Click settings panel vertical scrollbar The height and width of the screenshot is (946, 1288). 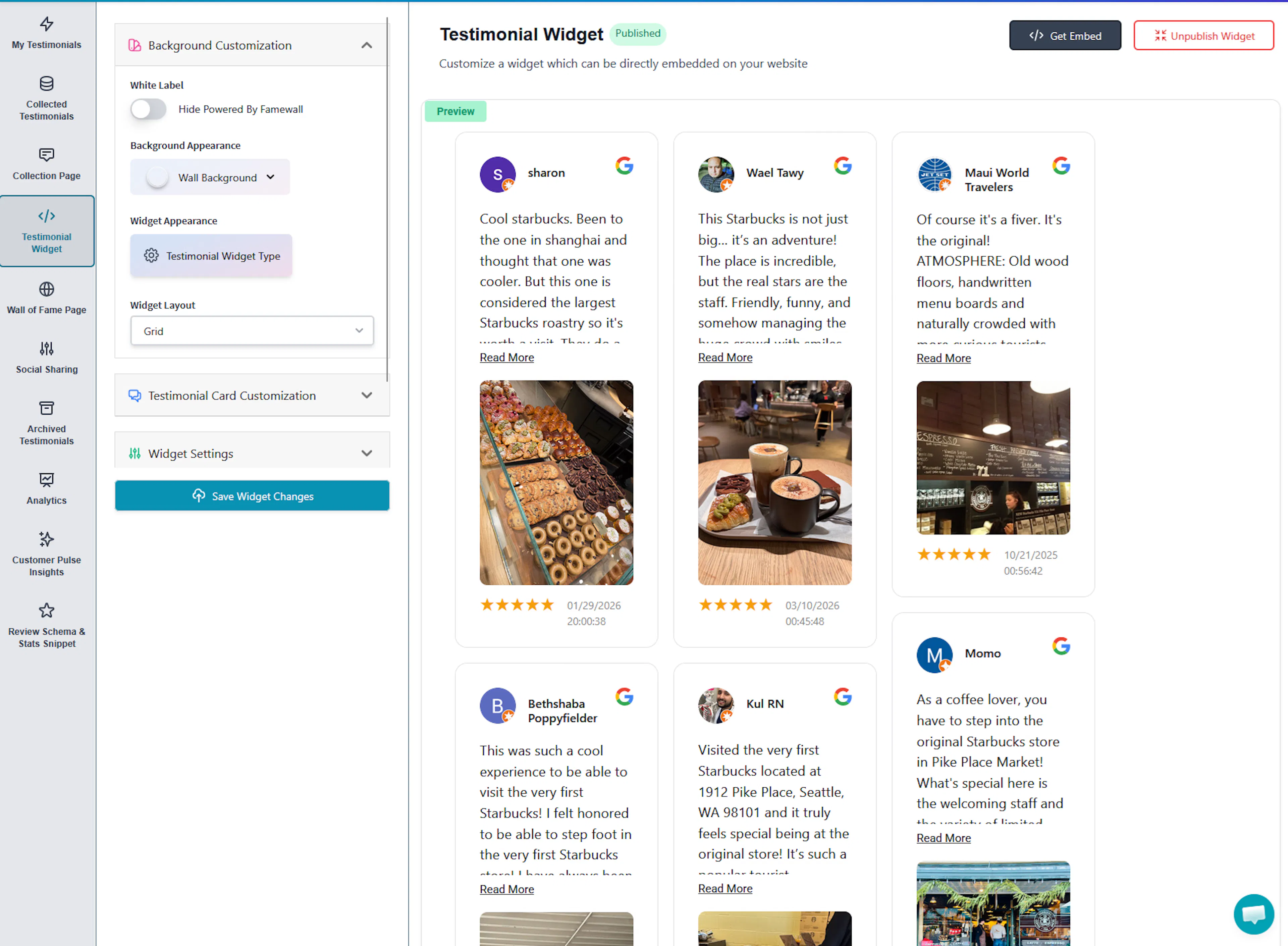pyautogui.click(x=387, y=199)
